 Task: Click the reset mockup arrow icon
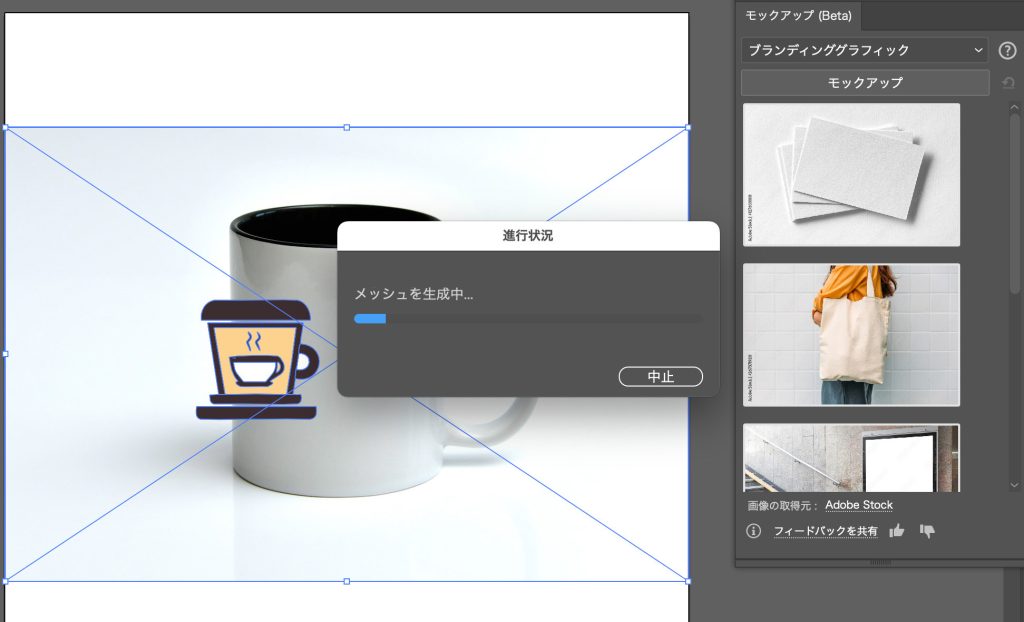tap(1008, 82)
